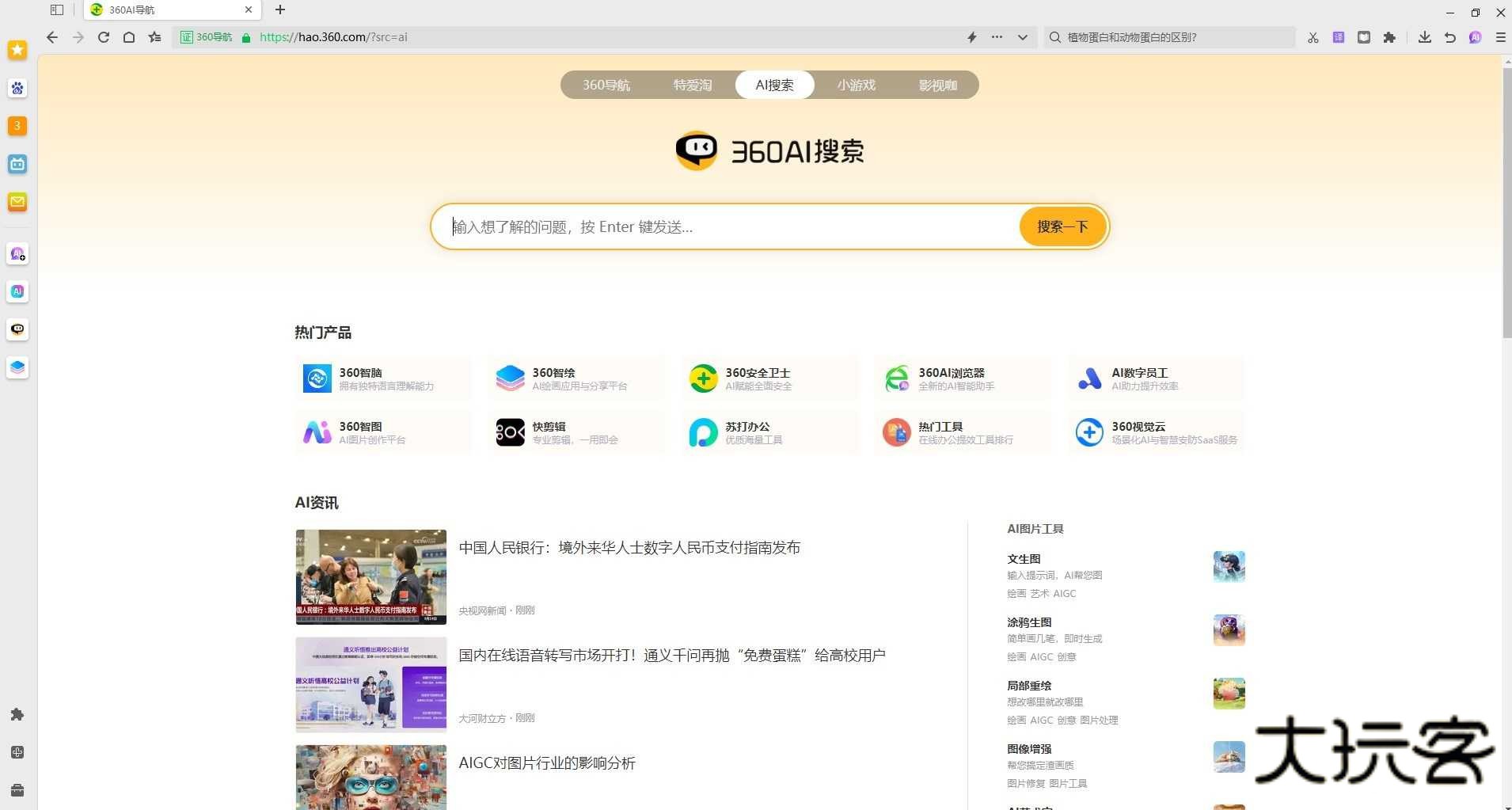Focus the 360AI search question input field
The image size is (1512, 810).
pos(728,227)
